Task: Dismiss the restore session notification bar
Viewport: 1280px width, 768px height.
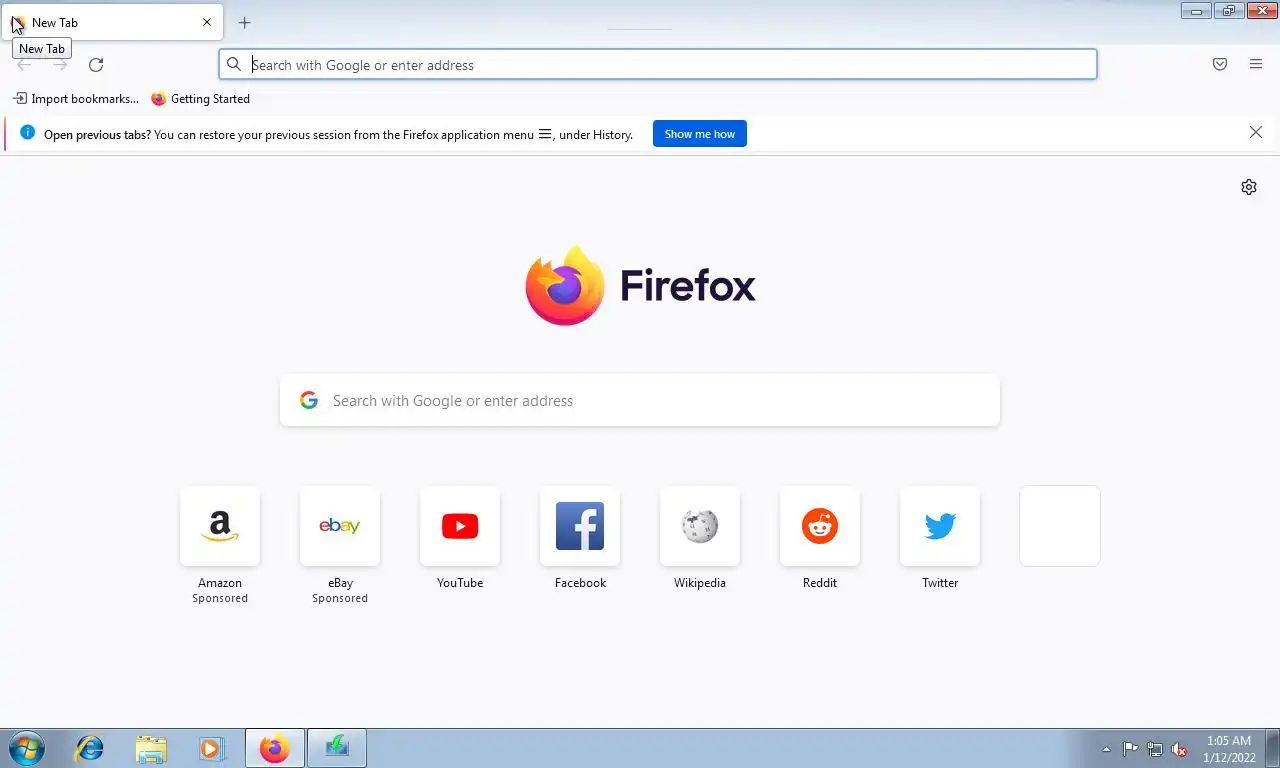Action: (x=1256, y=132)
